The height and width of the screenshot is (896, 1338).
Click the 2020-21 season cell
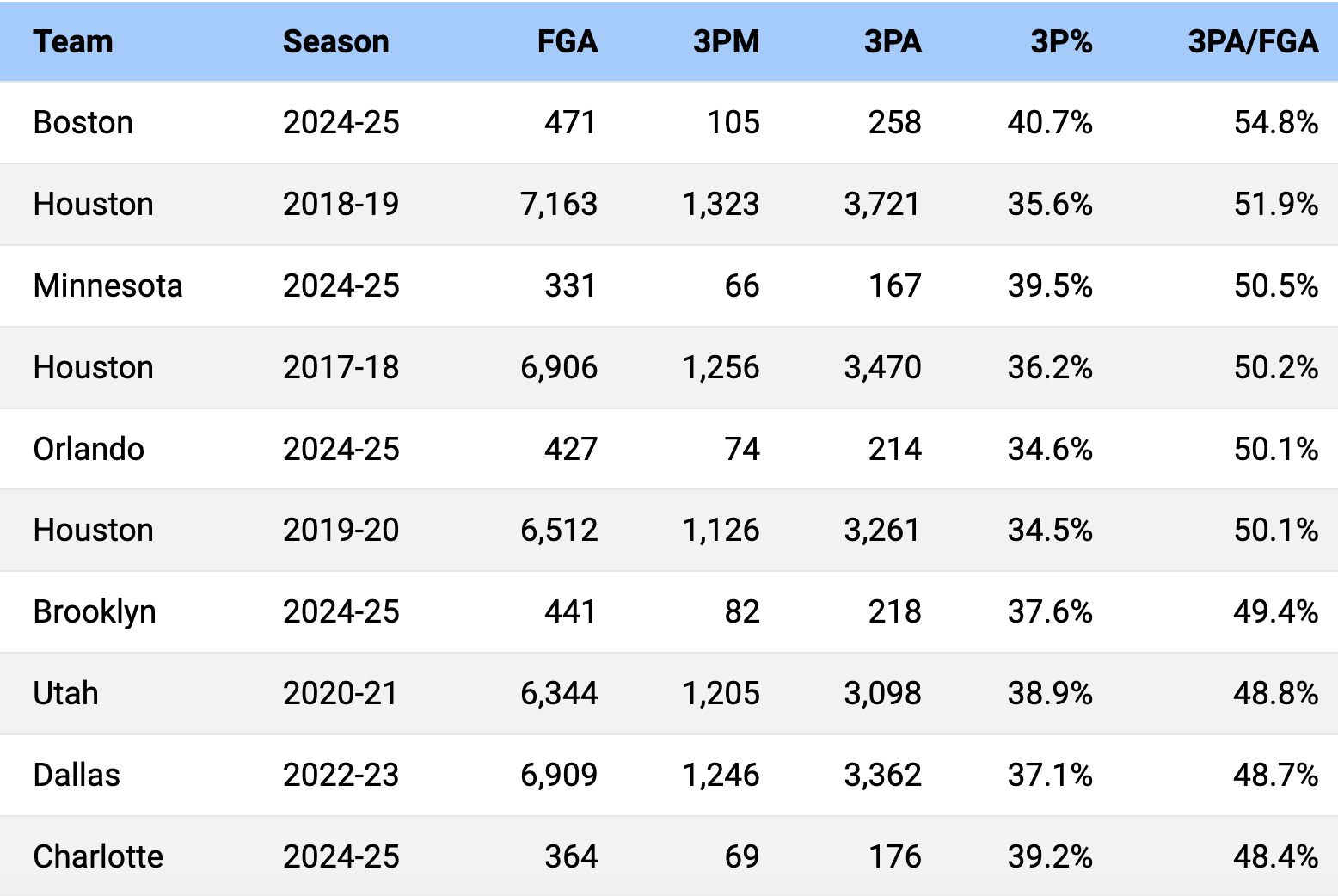(341, 693)
